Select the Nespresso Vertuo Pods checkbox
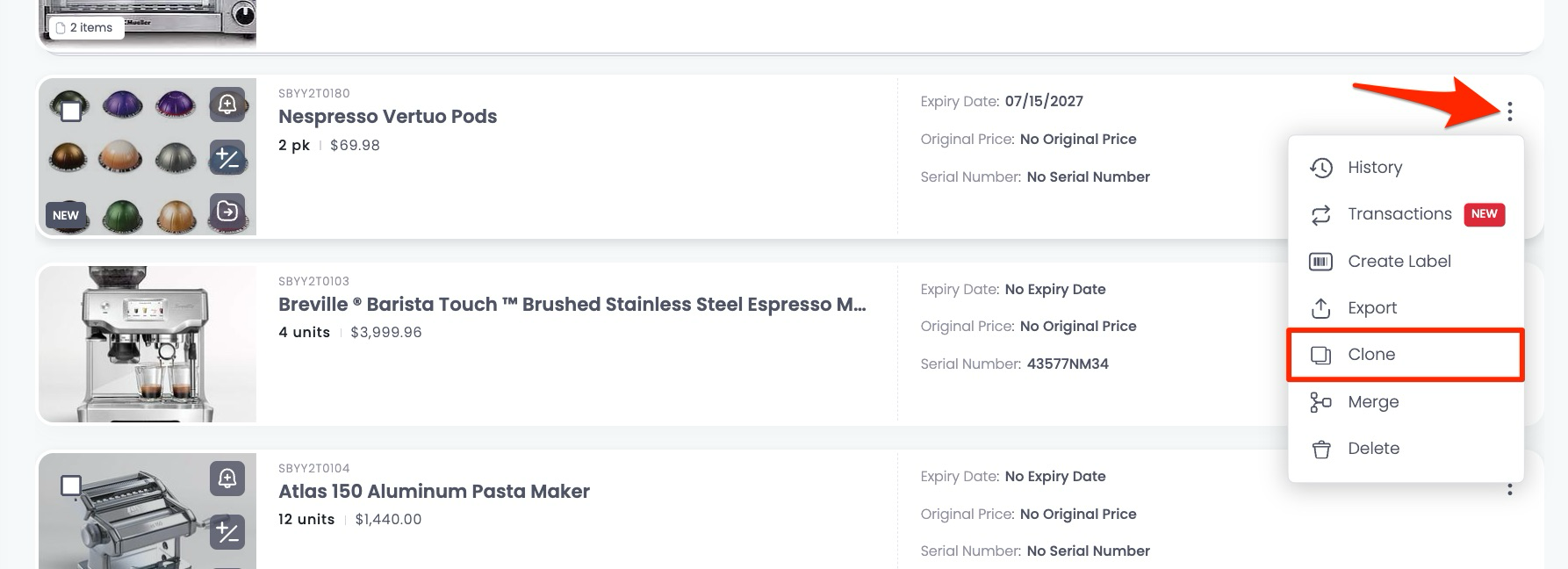Image resolution: width=1568 pixels, height=569 pixels. point(71,111)
